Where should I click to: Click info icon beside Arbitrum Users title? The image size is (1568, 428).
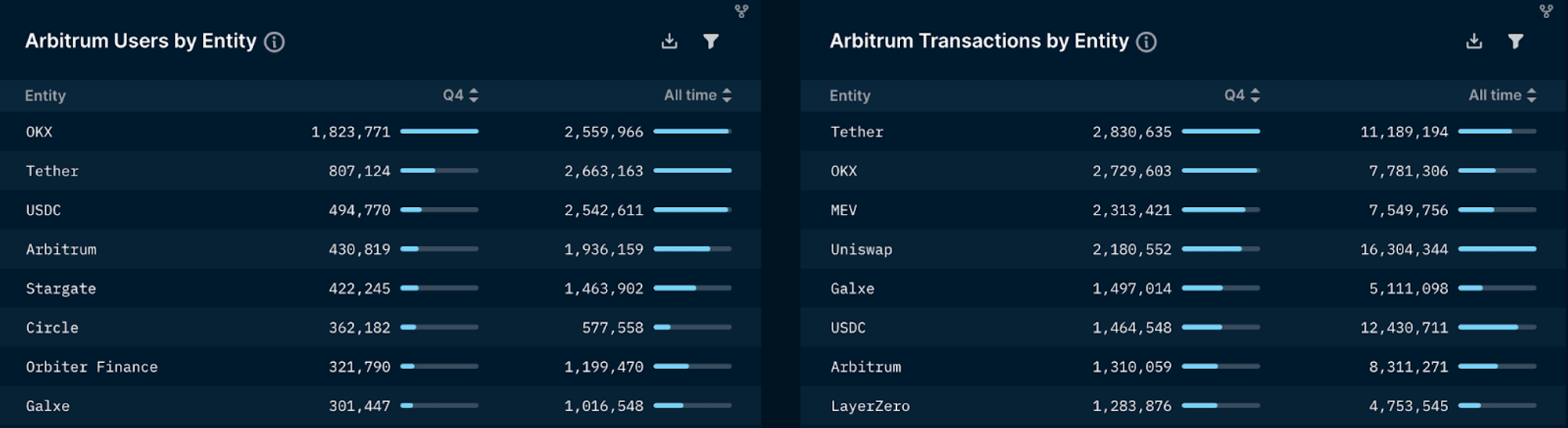coord(274,42)
